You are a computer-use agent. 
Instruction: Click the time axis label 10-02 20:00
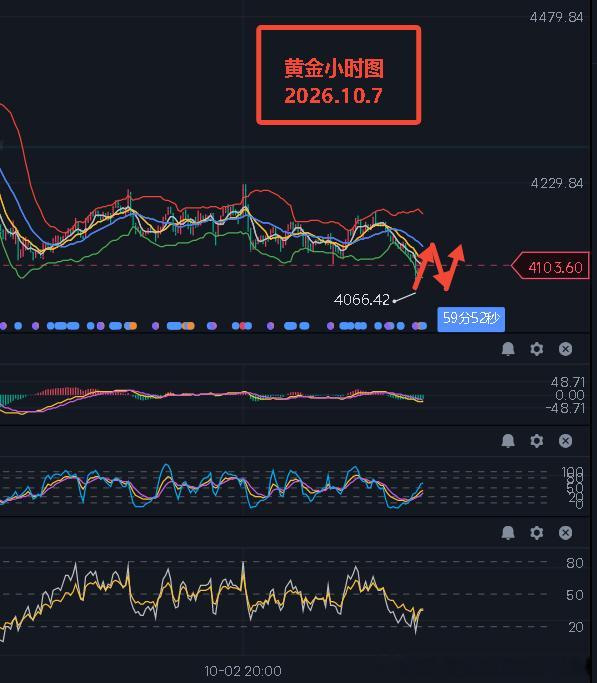pyautogui.click(x=243, y=671)
